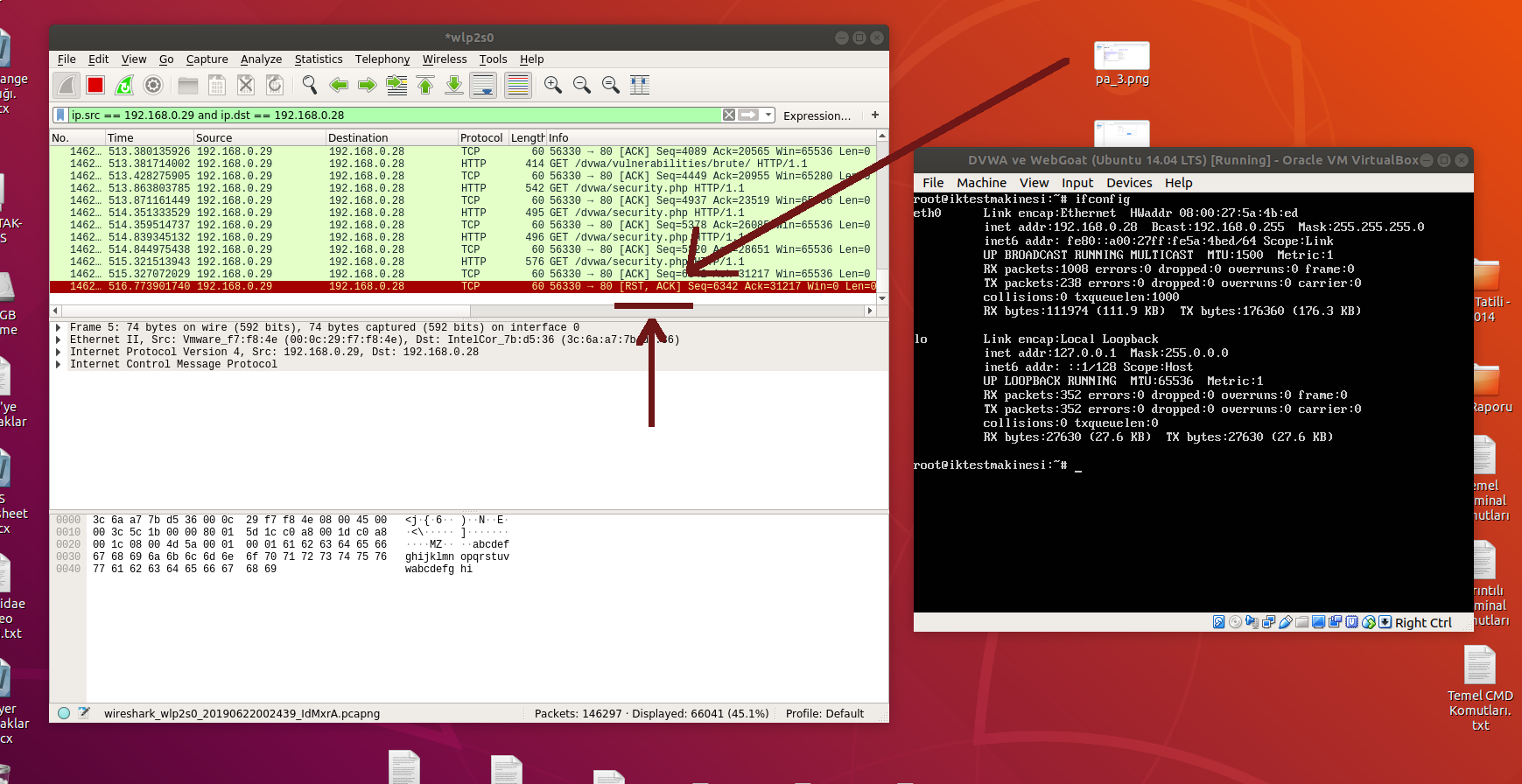The height and width of the screenshot is (784, 1522).
Task: Click inside the display filter field
Action: pyautogui.click(x=394, y=115)
